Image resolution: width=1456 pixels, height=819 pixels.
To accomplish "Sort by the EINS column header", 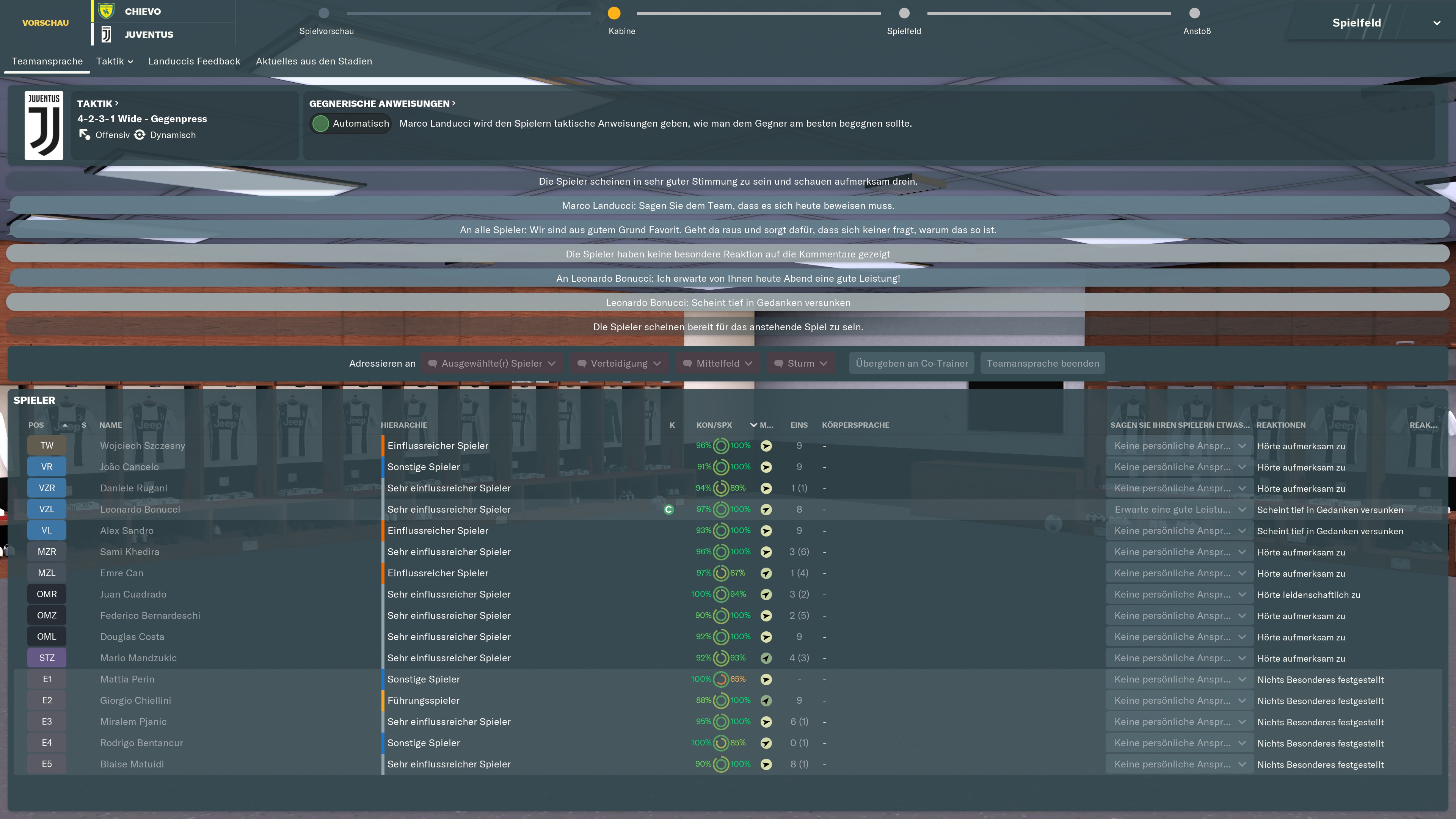I will point(799,425).
